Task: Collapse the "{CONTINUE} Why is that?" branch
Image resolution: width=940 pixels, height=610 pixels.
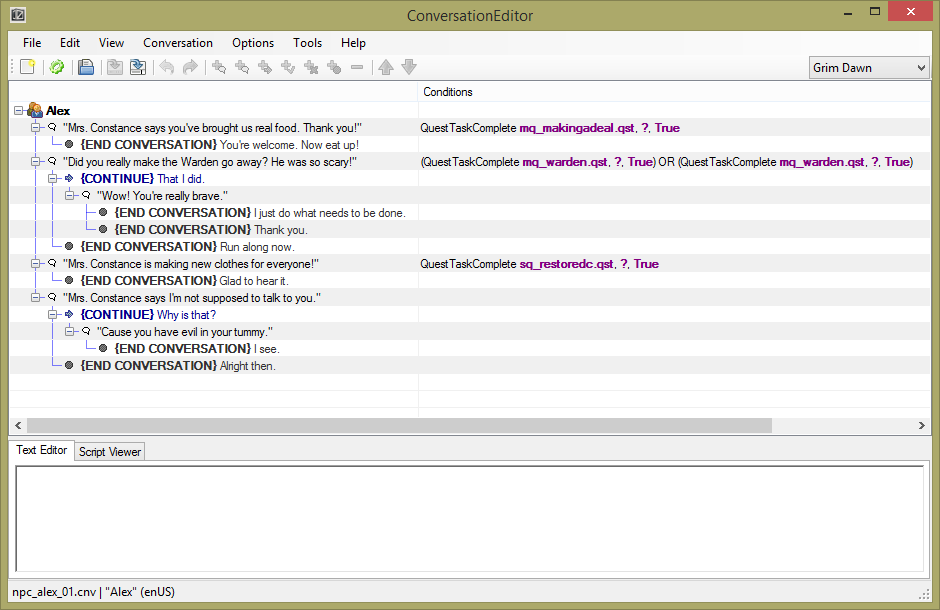Action: coord(53,314)
